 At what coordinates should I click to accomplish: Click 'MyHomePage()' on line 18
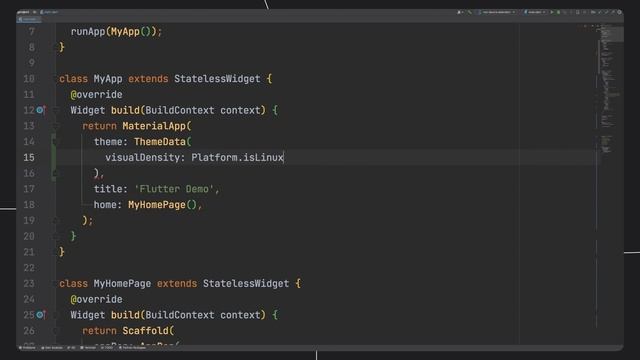162,205
